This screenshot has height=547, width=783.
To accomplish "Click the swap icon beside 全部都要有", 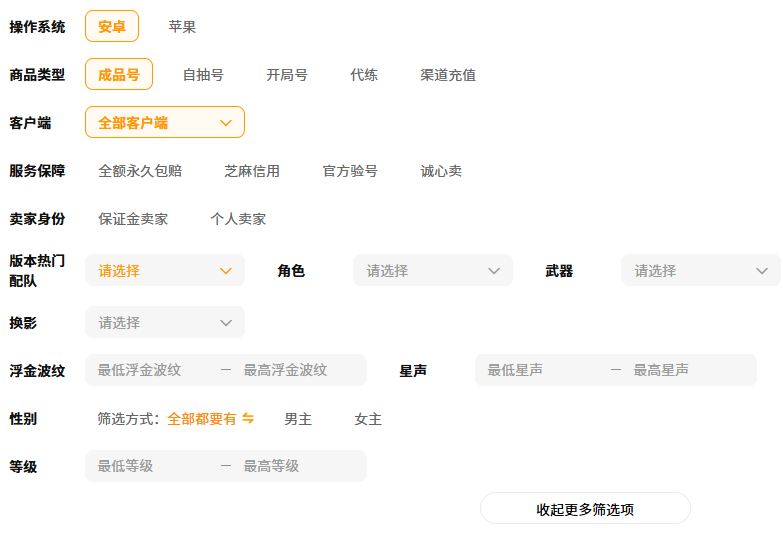I will pos(248,419).
